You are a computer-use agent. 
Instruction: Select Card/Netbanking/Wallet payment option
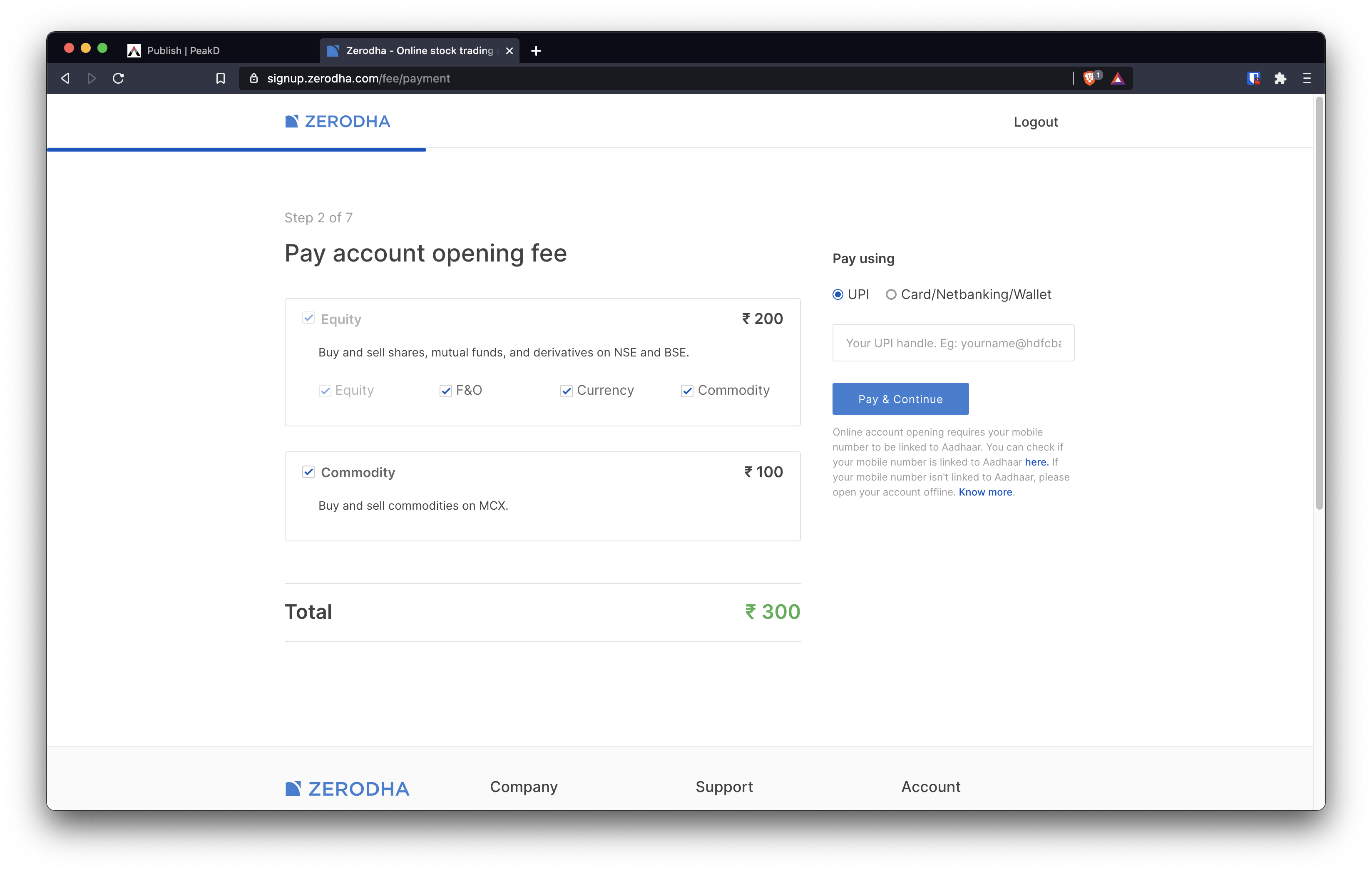click(x=890, y=295)
